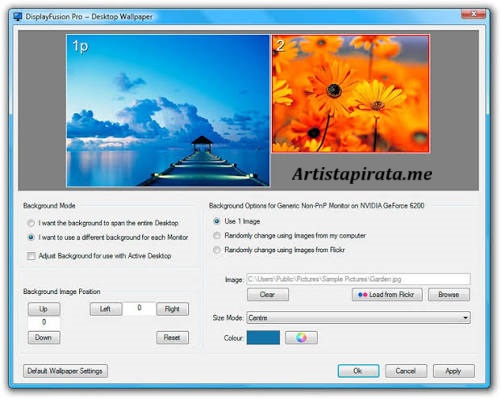Viewport: 501px width, 399px height.
Task: Reset the background image position
Action: pos(172,337)
